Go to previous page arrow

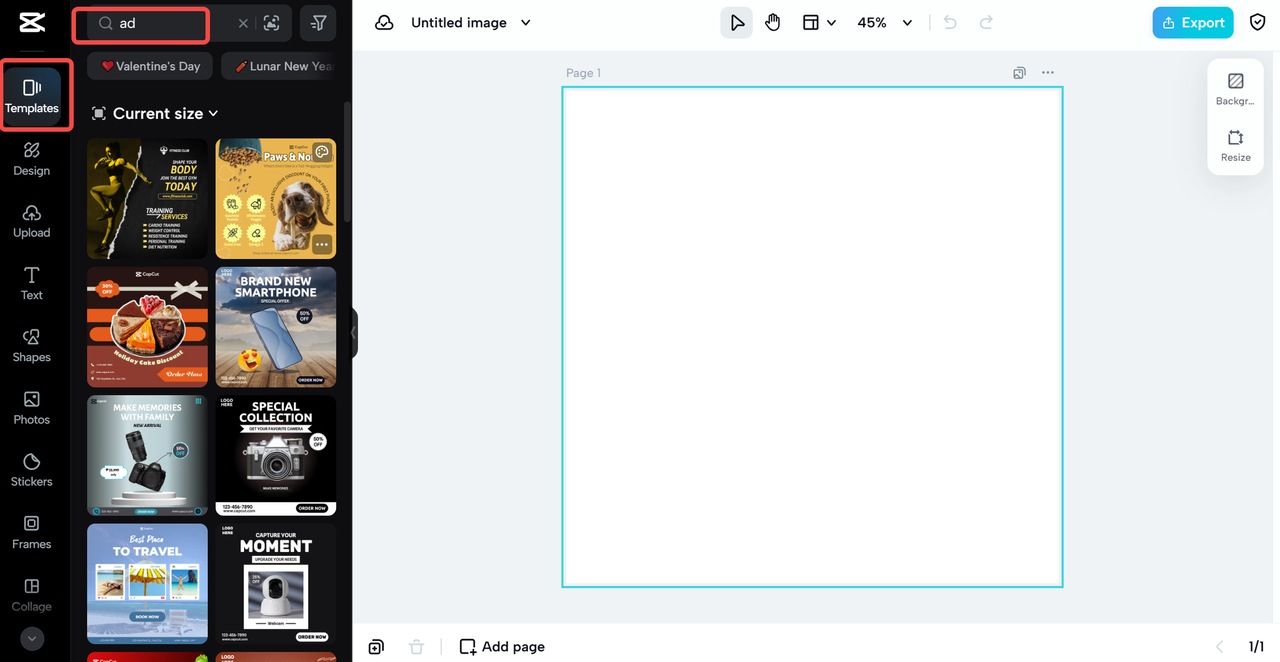click(x=1219, y=647)
